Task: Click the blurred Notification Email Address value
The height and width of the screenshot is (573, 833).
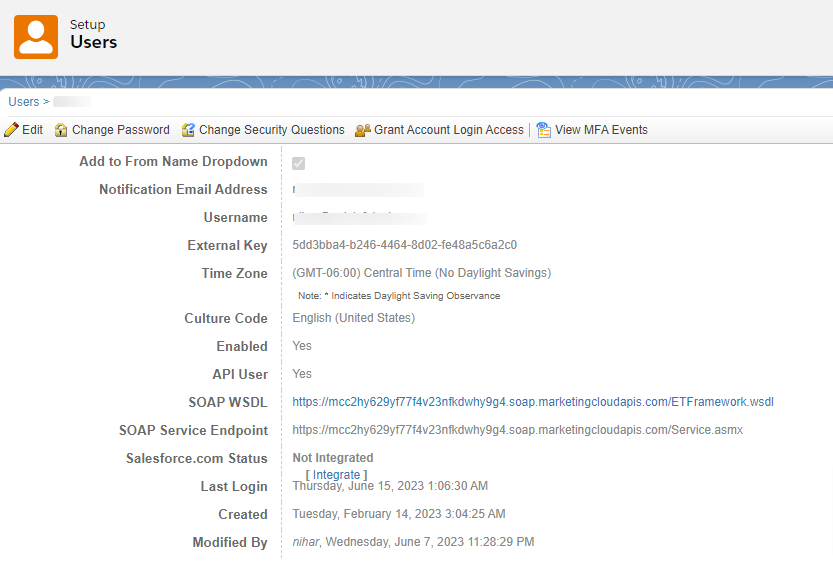Action: 358,190
